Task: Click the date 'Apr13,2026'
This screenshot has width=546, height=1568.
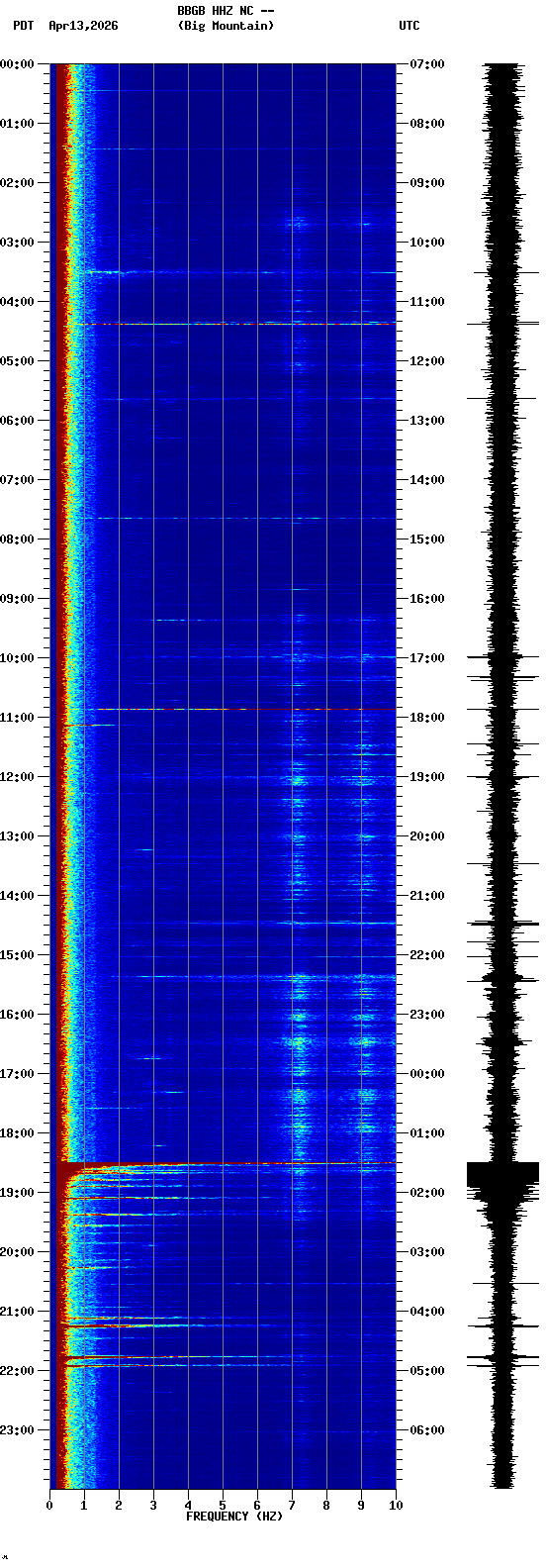Action: tap(83, 26)
